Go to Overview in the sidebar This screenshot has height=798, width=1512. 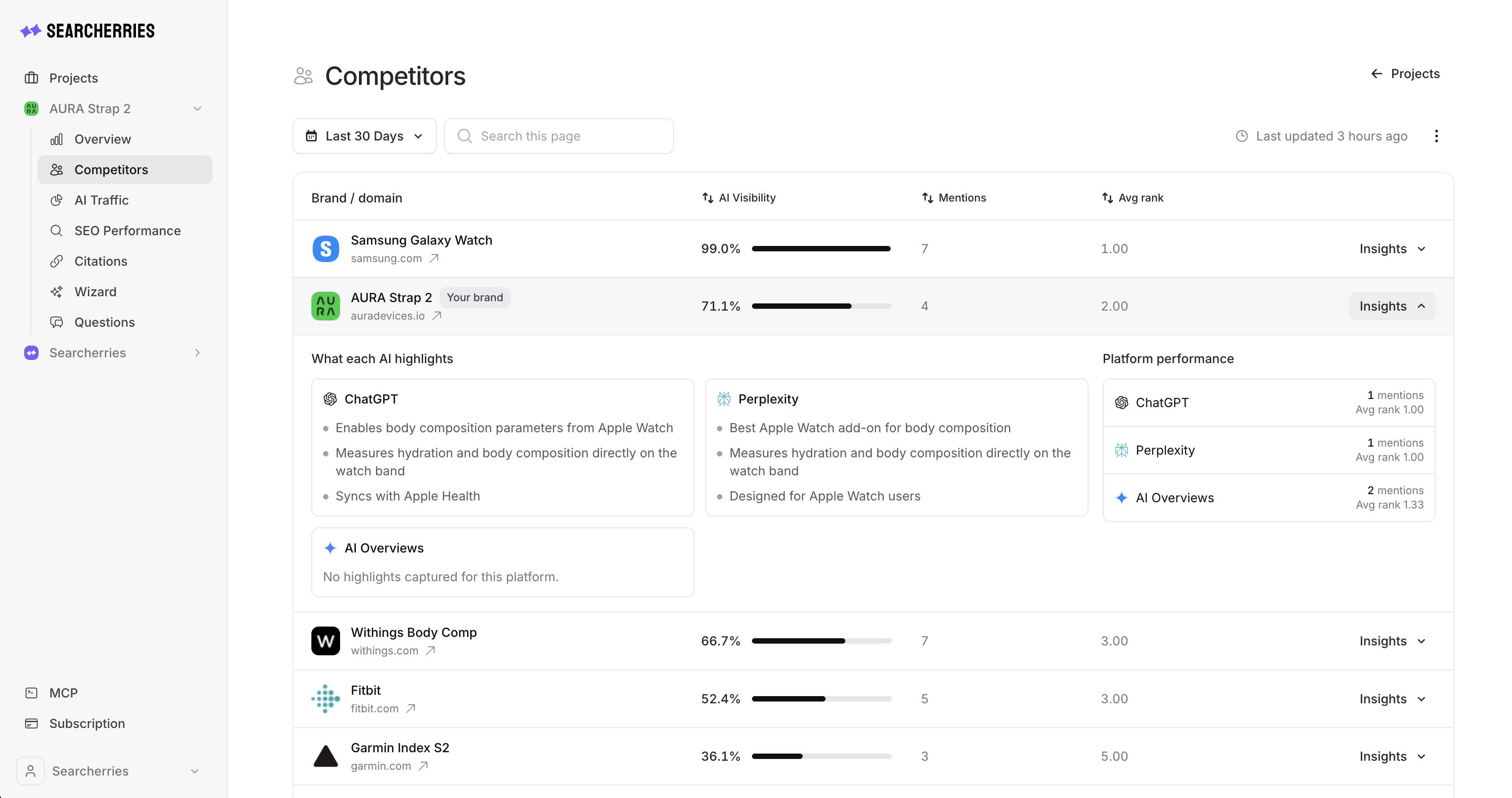125,139
